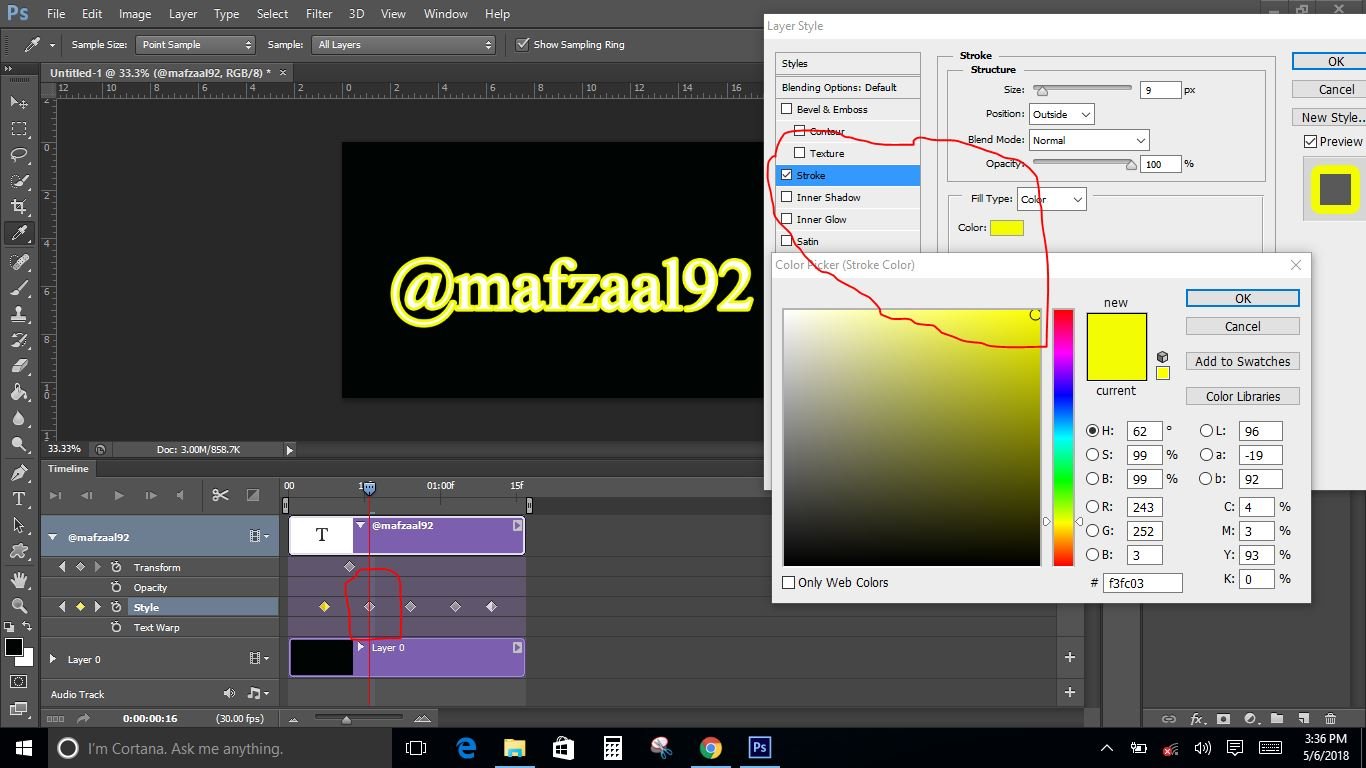The height and width of the screenshot is (768, 1366).
Task: Go to the first frame of the timeline
Action: tap(55, 495)
